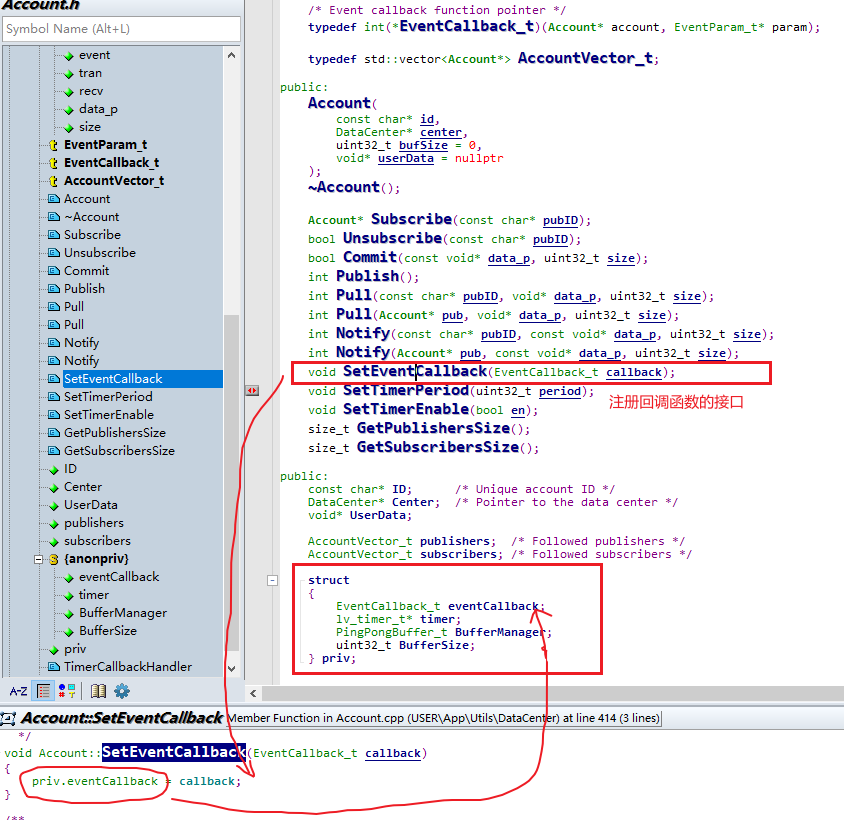The image size is (844, 820).
Task: Click center parameter link in constructor
Action: click(441, 132)
